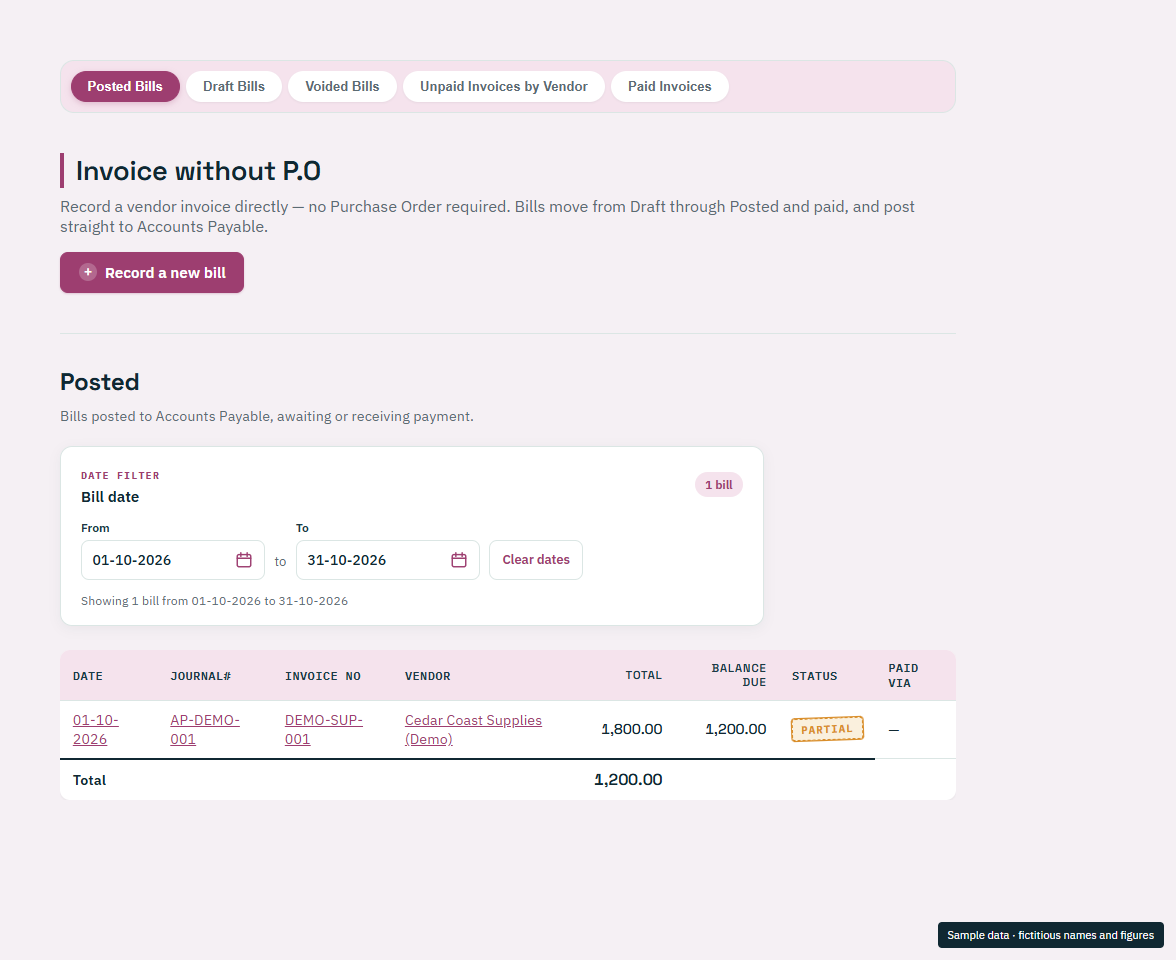This screenshot has width=1176, height=960.
Task: Focus the From date field 01-10-2026
Action: pos(172,560)
